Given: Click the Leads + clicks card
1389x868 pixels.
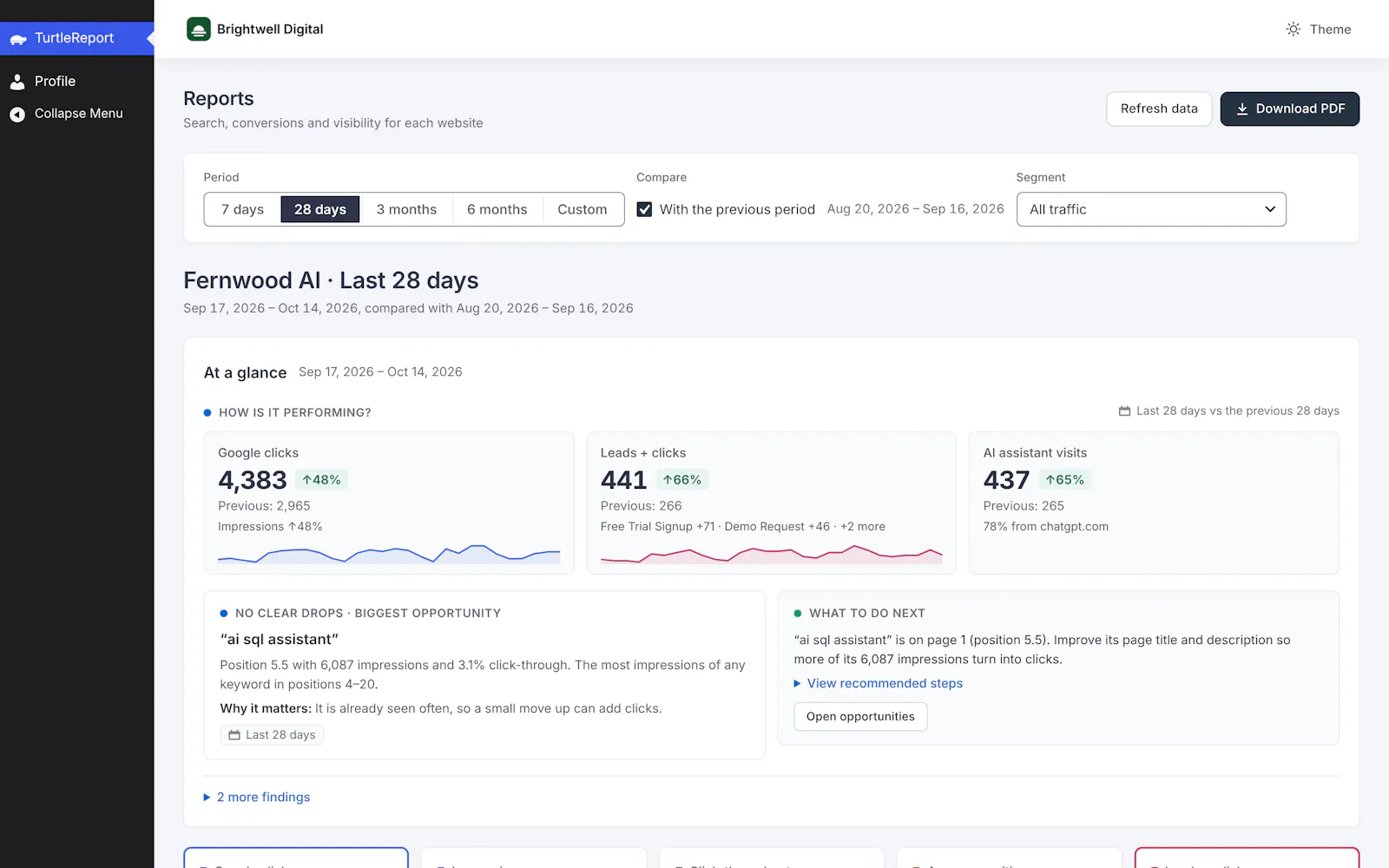Looking at the screenshot, I should [771, 503].
